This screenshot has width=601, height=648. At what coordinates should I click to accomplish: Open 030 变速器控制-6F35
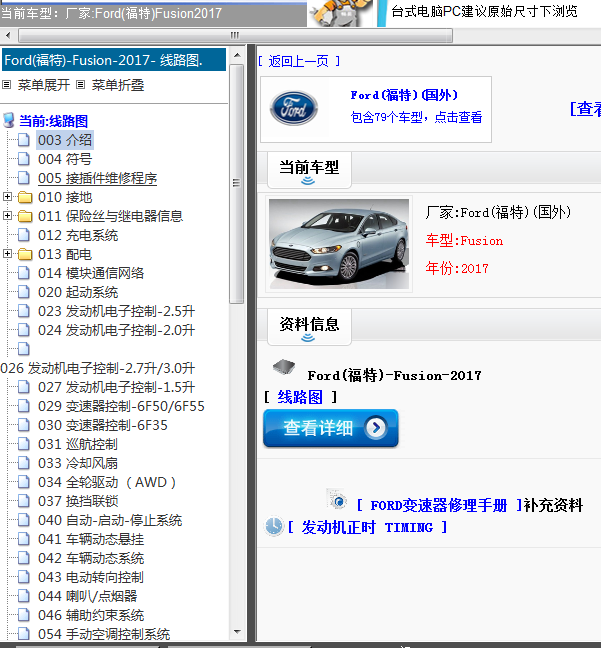click(x=103, y=425)
